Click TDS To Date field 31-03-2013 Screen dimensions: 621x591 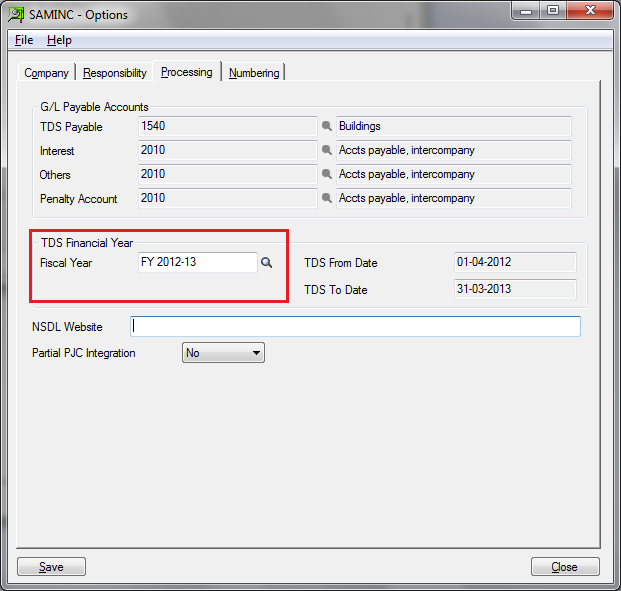pos(515,289)
